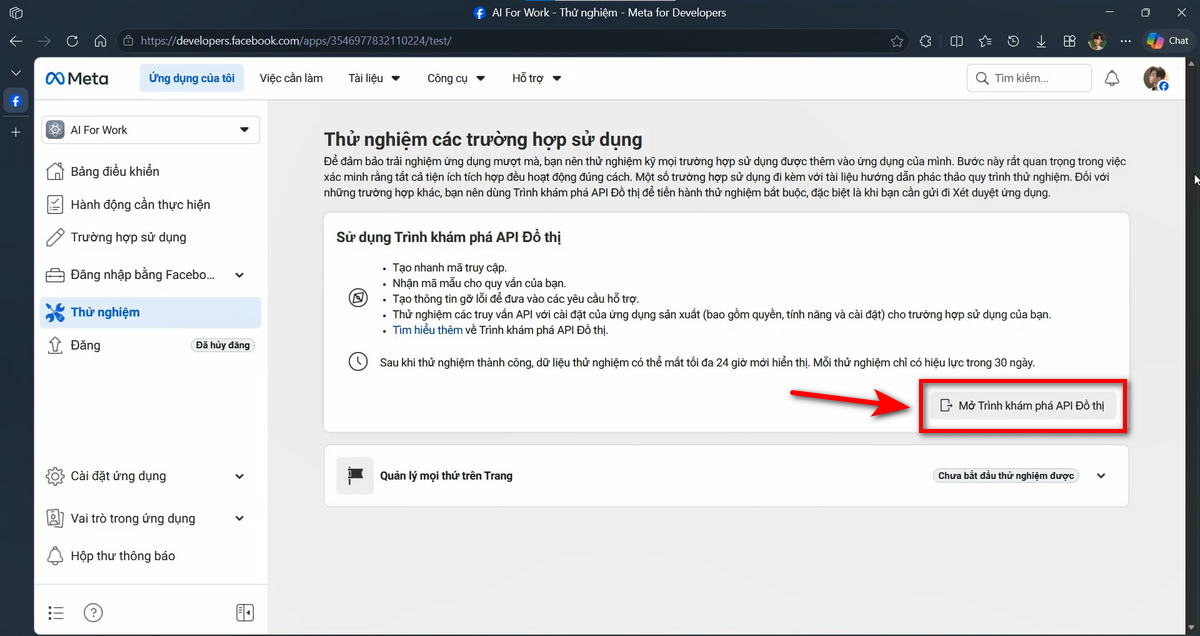Viewport: 1200px width, 636px height.
Task: Open the browser extensions puzzle icon
Action: pos(926,41)
